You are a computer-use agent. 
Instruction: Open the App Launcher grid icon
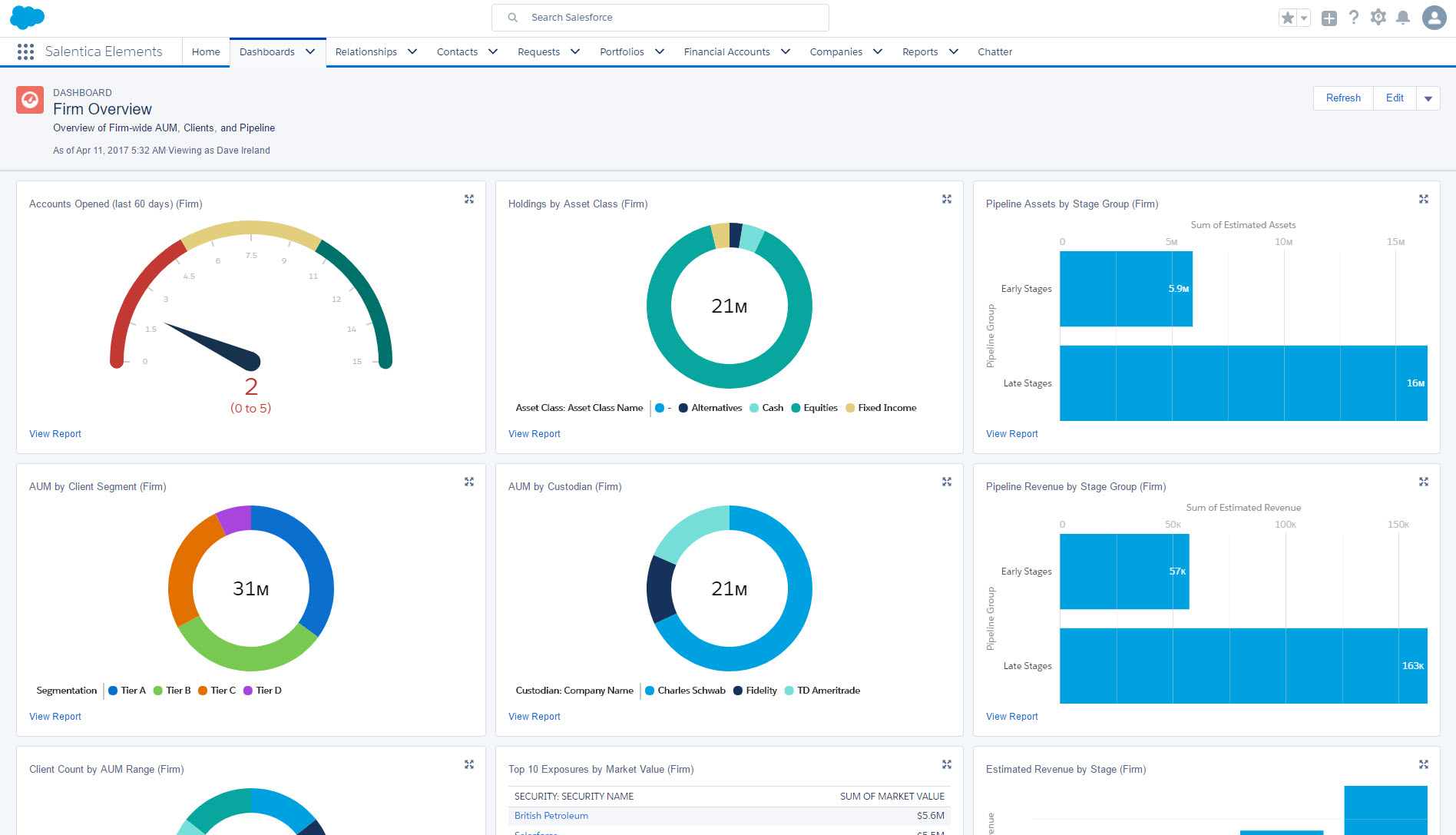[25, 51]
